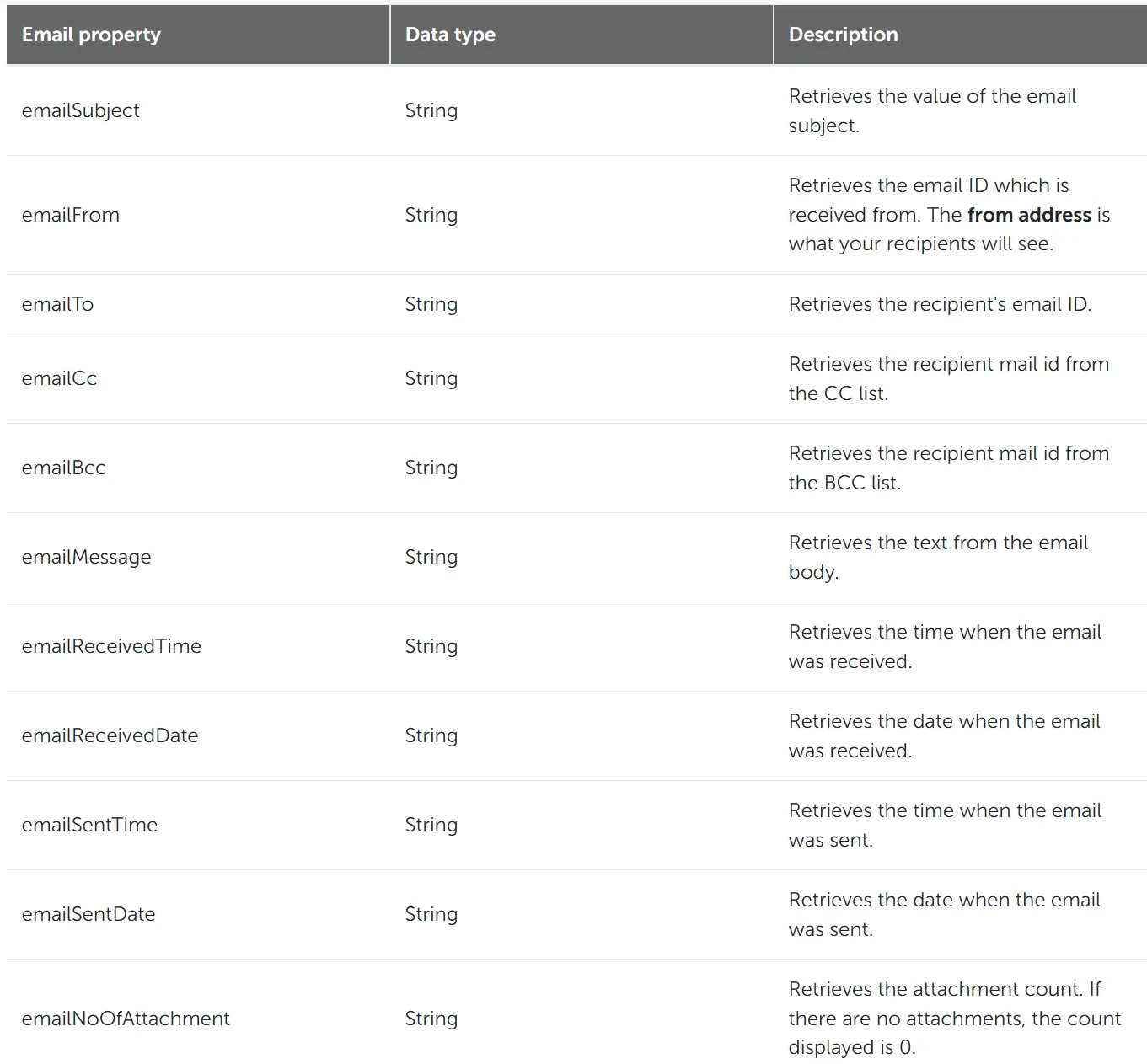Click the bold 'from address' text
Screen dimensions: 1147x1064
1029,215
